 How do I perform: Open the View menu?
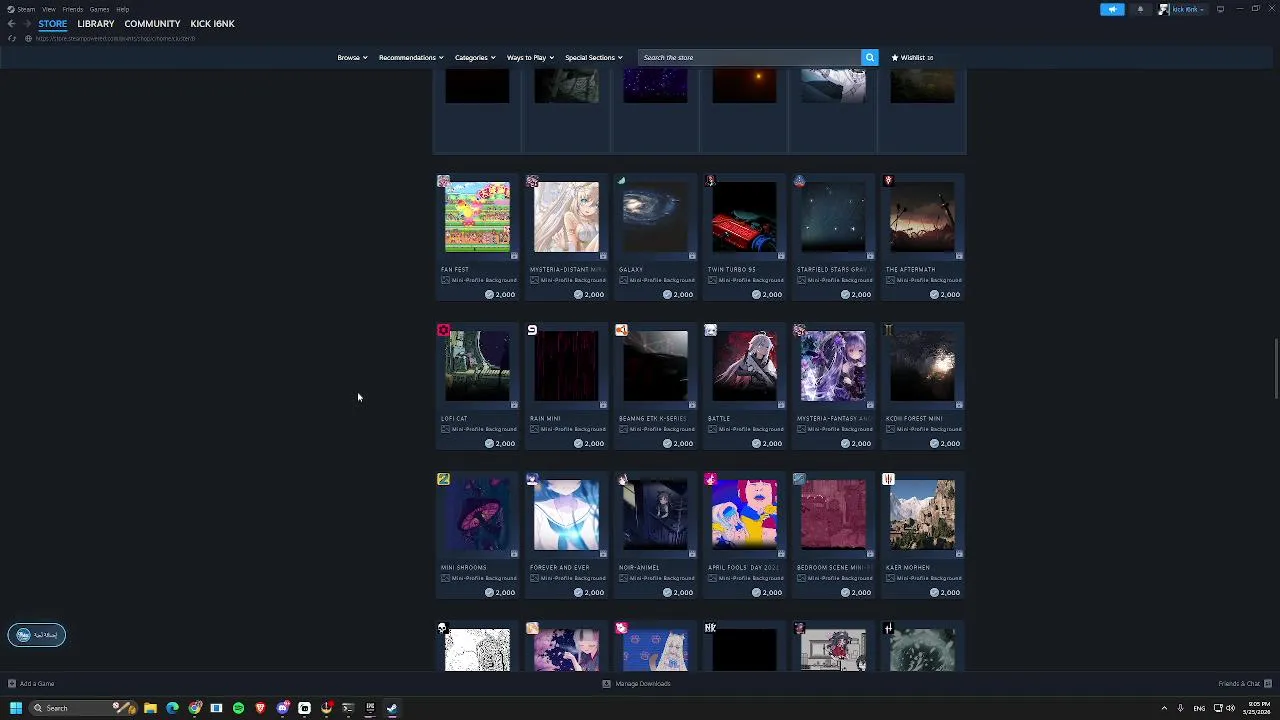pos(48,9)
